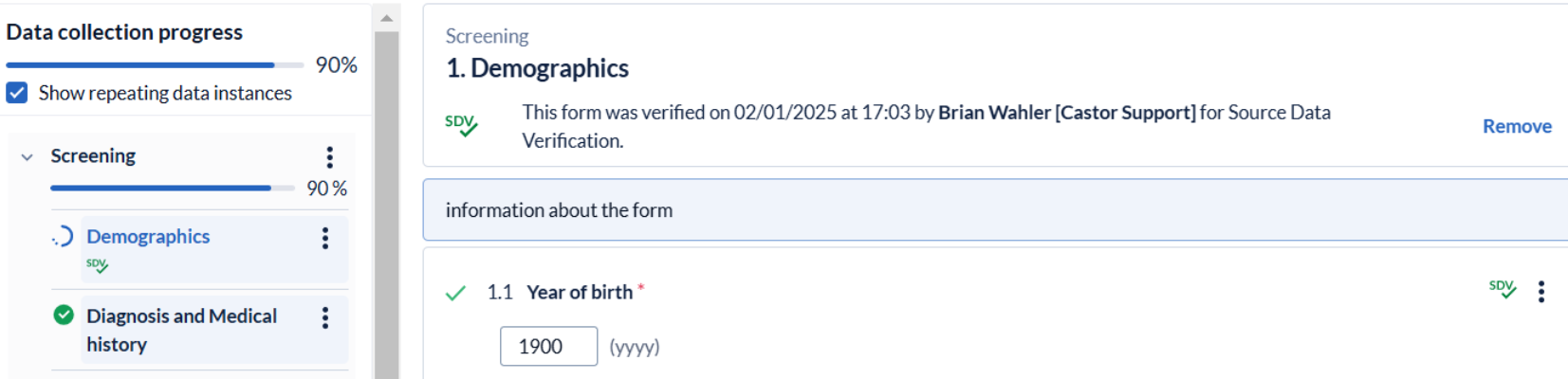
Task: Open Year of birth field options menu
Action: pos(1540,292)
